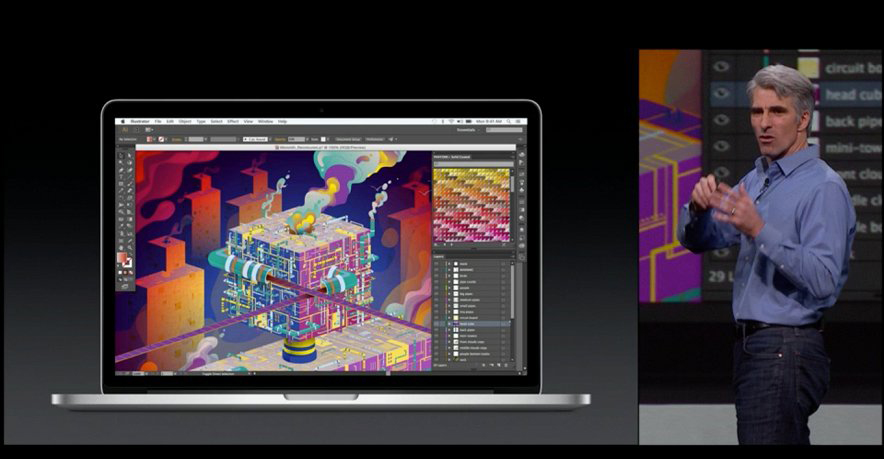Image resolution: width=884 pixels, height=459 pixels.
Task: Open the Effect menu
Action: click(233, 121)
